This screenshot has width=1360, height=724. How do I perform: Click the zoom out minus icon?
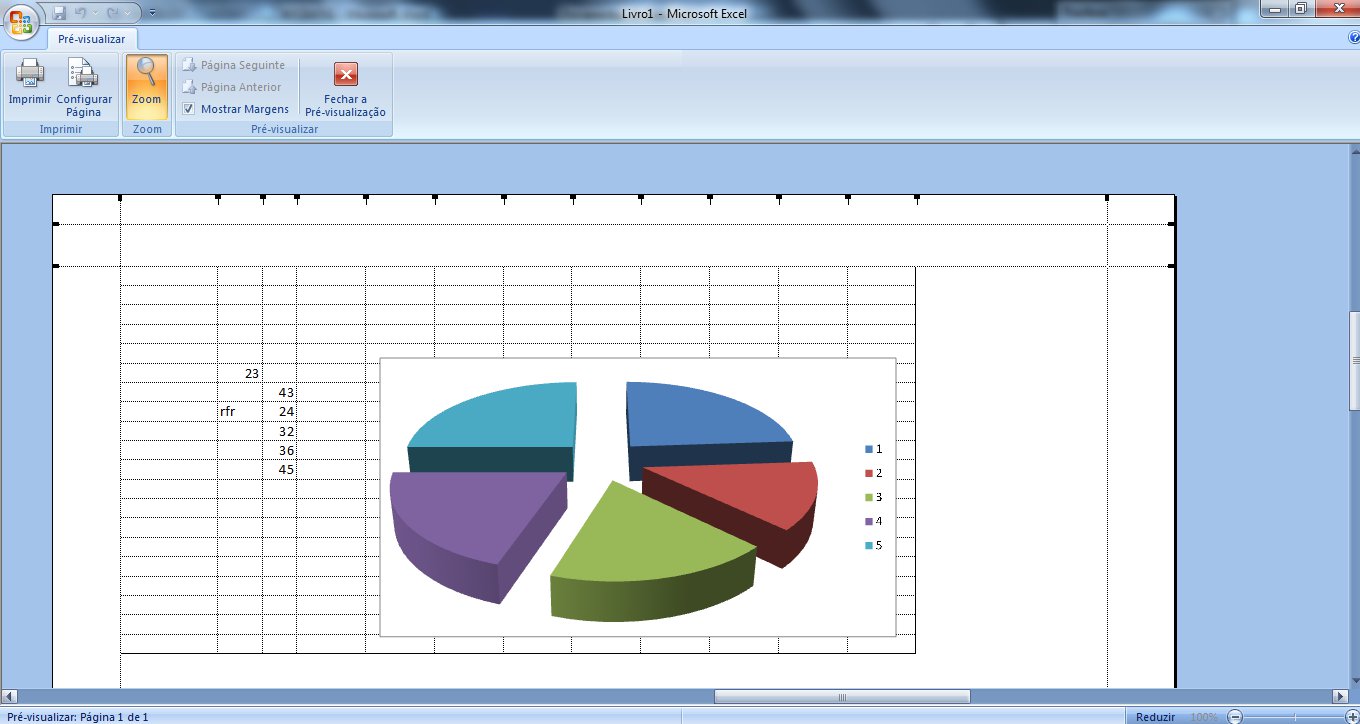point(1234,717)
